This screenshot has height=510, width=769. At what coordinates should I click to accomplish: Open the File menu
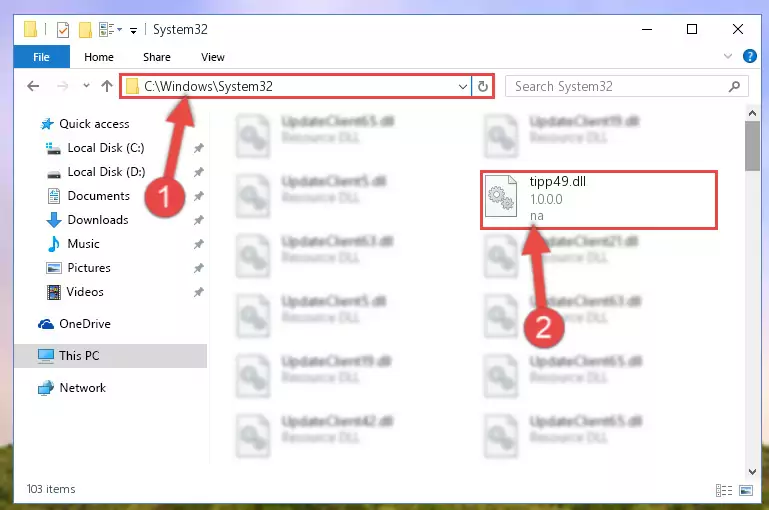tap(42, 57)
